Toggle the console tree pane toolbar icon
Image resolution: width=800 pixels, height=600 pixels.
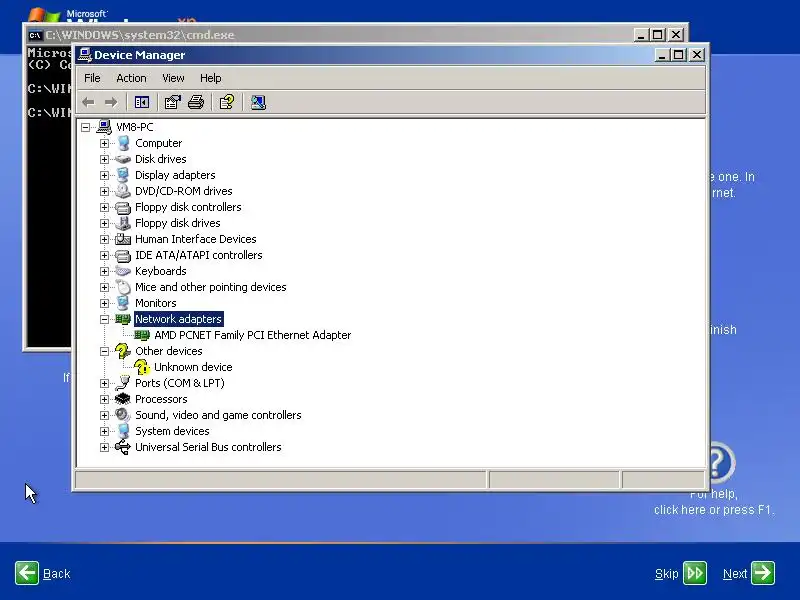pyautogui.click(x=142, y=103)
